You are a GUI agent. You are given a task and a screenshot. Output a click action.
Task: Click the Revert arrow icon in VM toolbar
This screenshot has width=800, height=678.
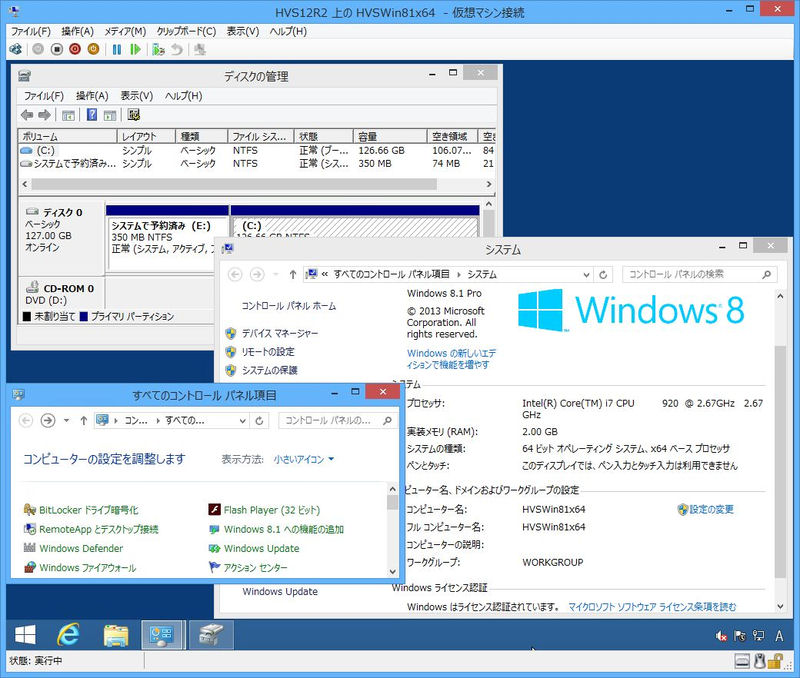click(177, 49)
